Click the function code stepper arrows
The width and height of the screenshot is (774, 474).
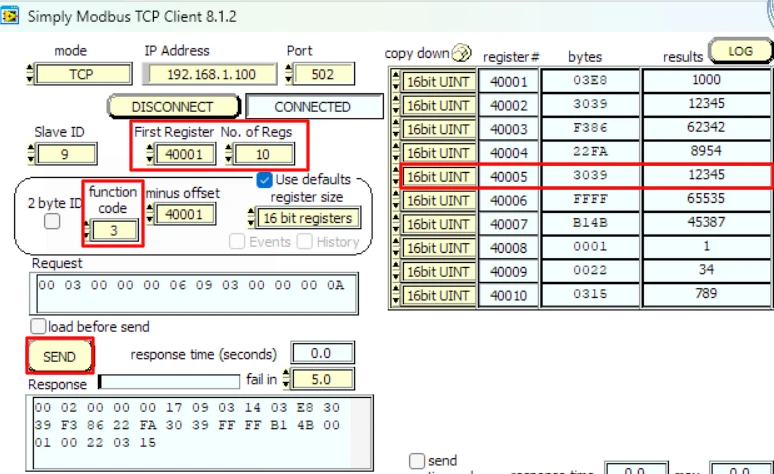[x=87, y=230]
